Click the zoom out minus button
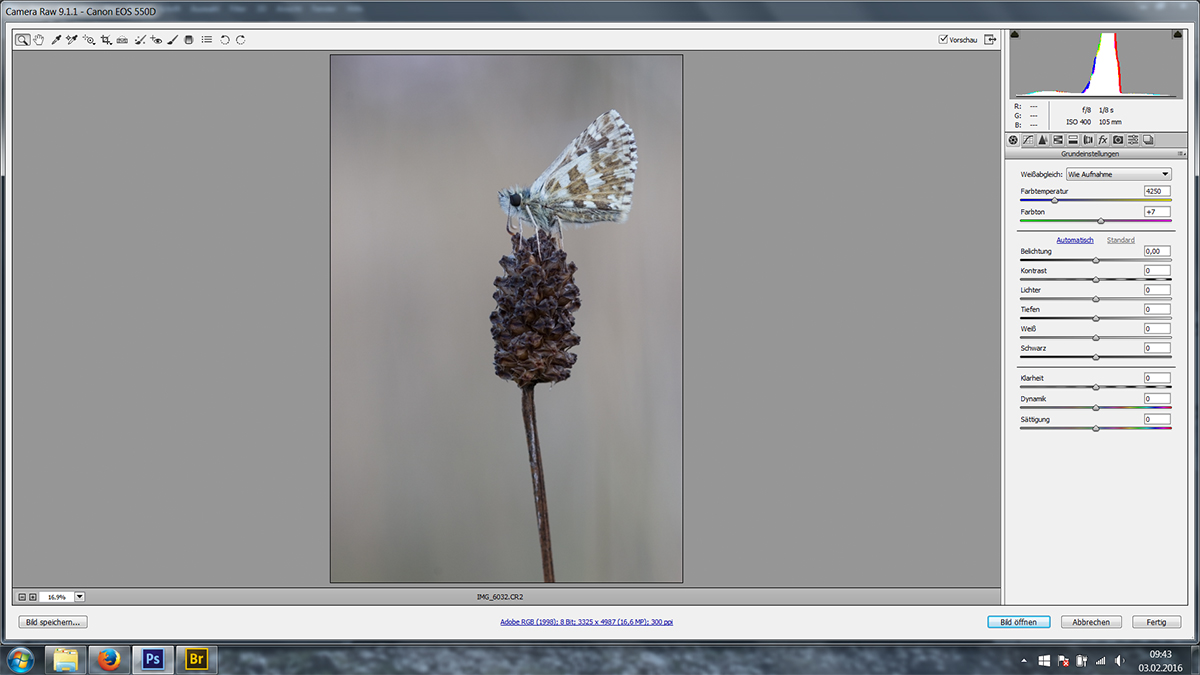 pyautogui.click(x=22, y=597)
